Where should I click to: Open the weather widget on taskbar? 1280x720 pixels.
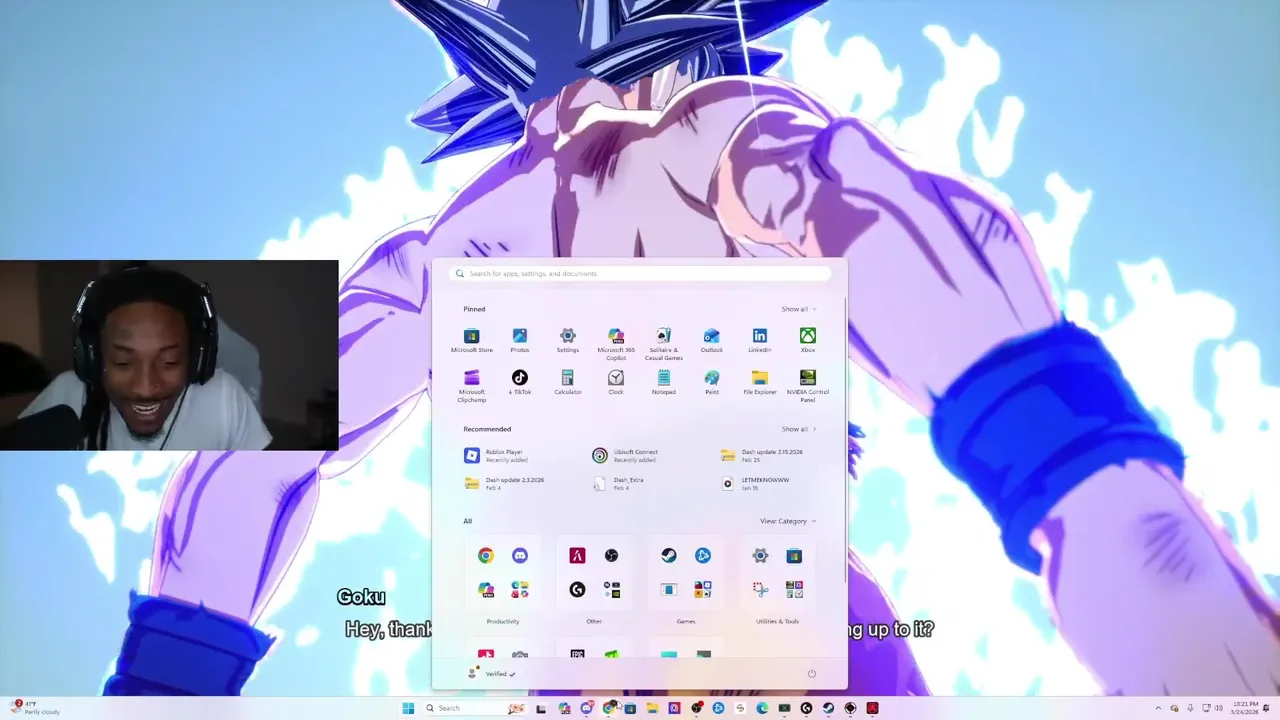[36, 708]
